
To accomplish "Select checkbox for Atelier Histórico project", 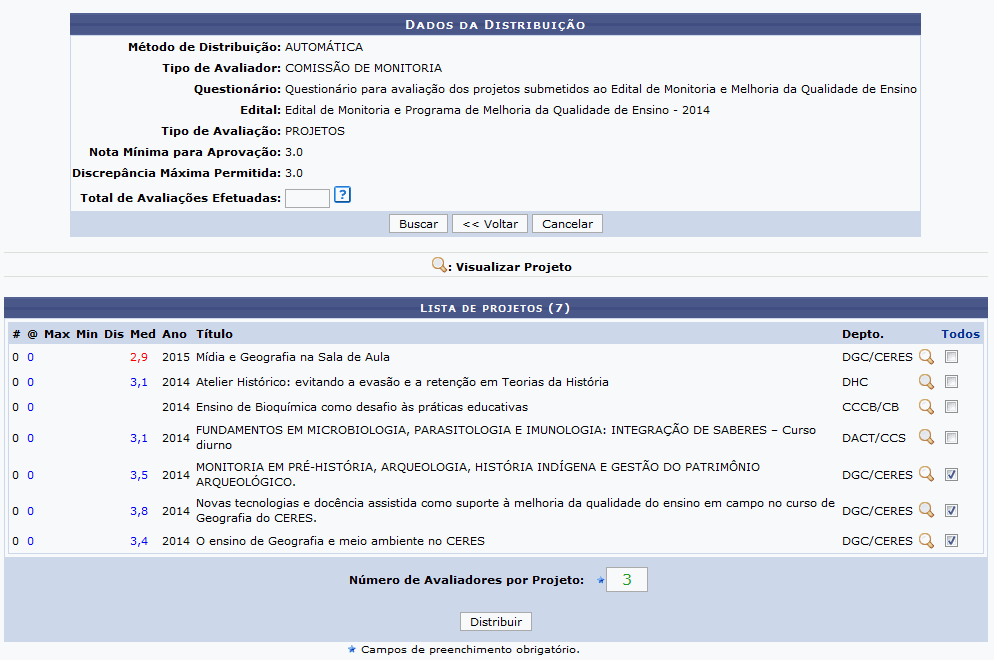I will [x=951, y=382].
